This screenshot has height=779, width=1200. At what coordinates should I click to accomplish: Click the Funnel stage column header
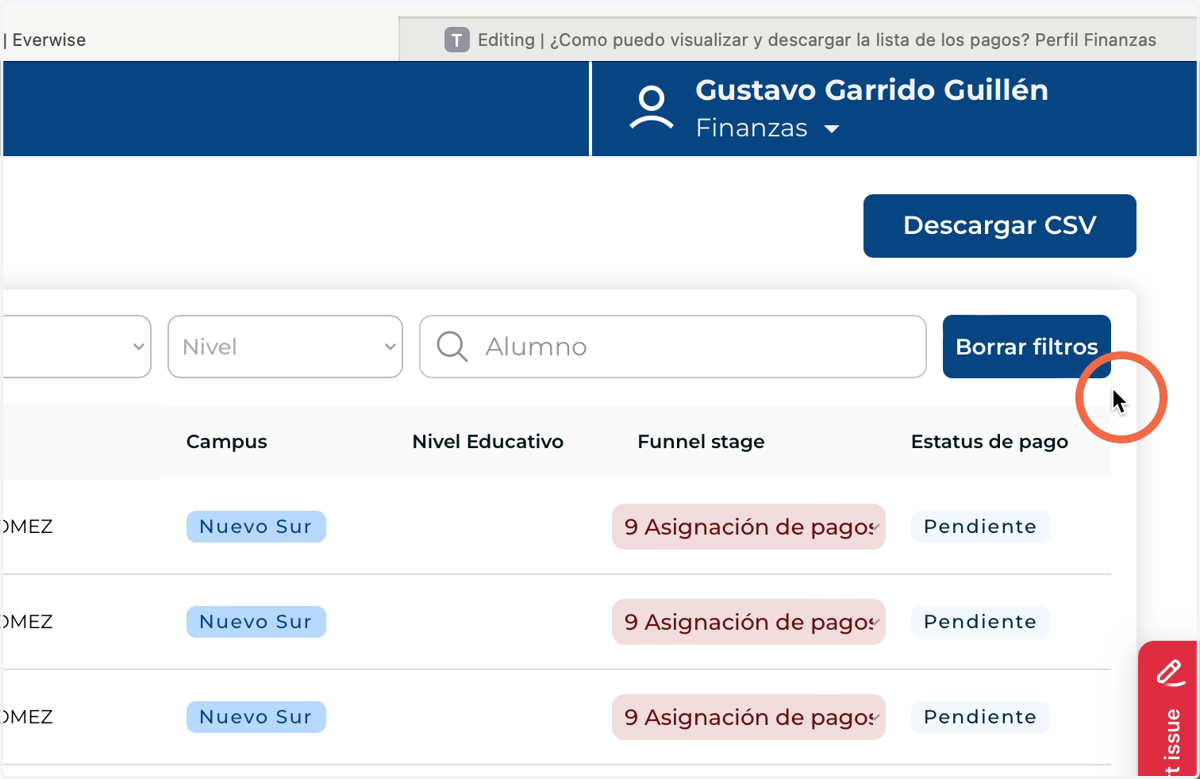tap(701, 441)
